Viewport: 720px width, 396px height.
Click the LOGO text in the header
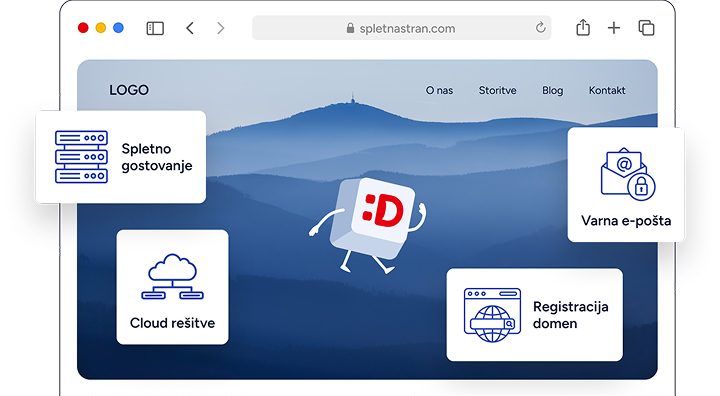pos(129,90)
